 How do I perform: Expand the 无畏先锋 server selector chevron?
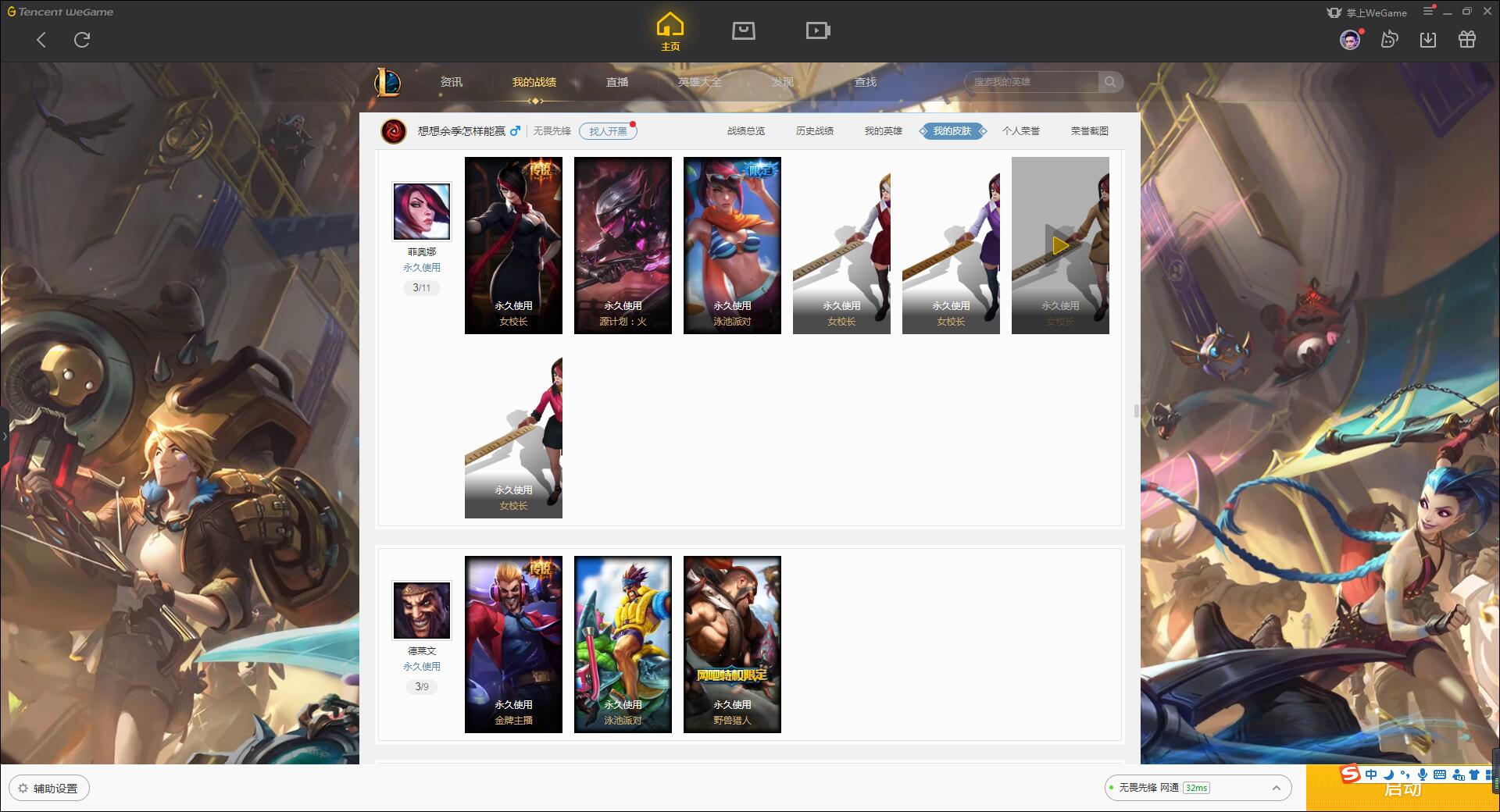point(1276,788)
